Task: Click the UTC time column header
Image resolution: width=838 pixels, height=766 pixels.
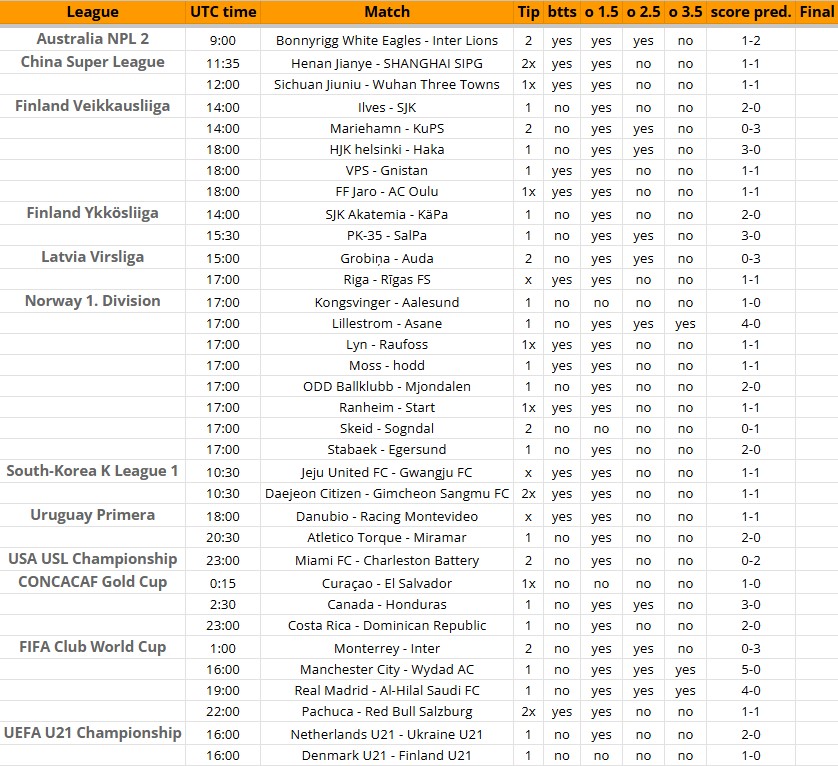Action: click(x=223, y=12)
